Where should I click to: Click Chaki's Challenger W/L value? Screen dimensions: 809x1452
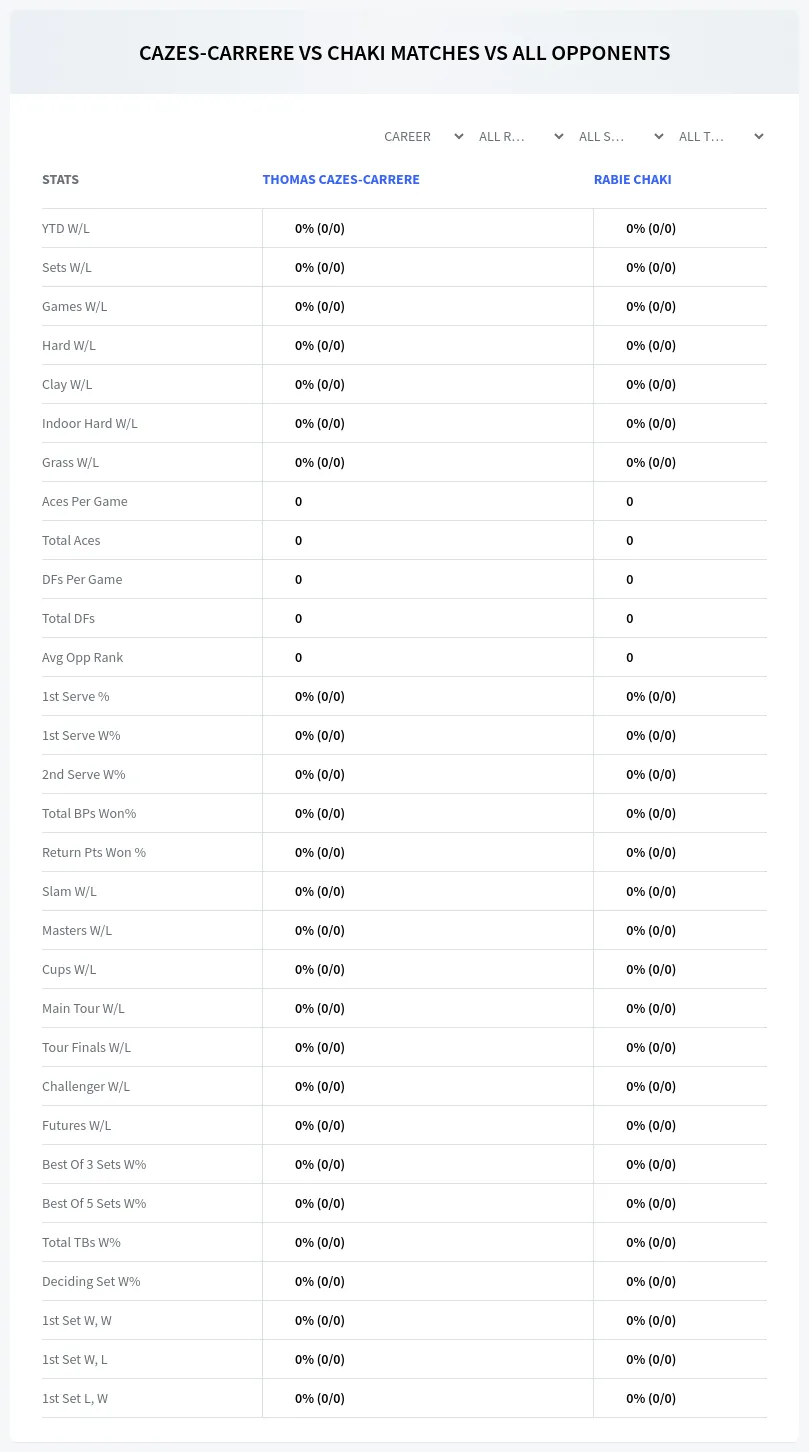pos(651,1086)
